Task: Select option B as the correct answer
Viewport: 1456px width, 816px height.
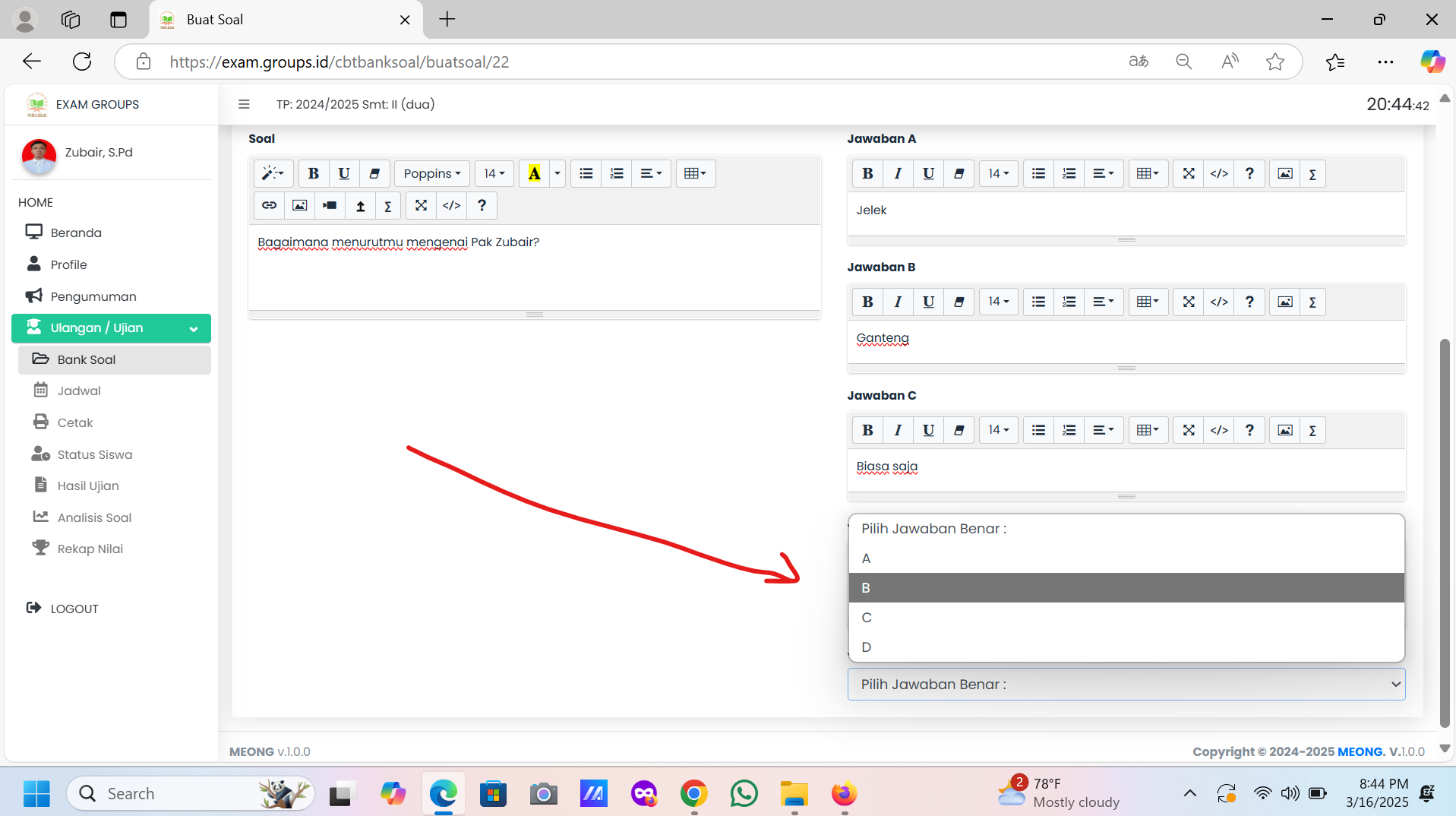Action: (x=1126, y=587)
